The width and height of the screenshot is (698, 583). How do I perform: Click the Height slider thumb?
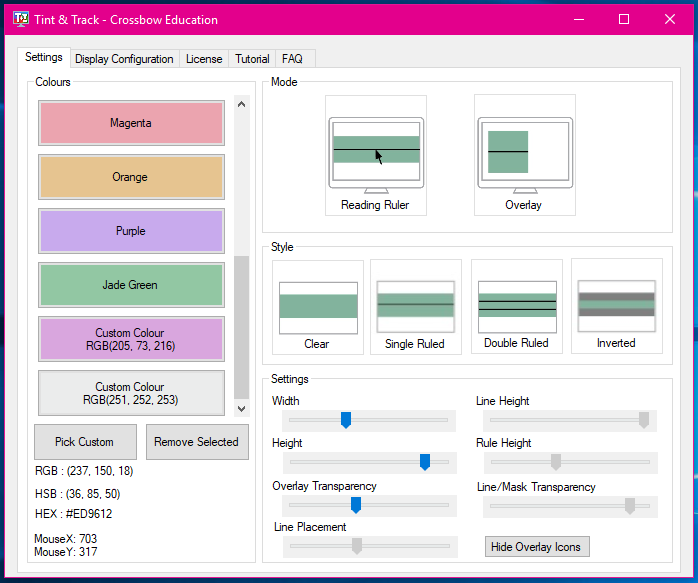pos(425,462)
